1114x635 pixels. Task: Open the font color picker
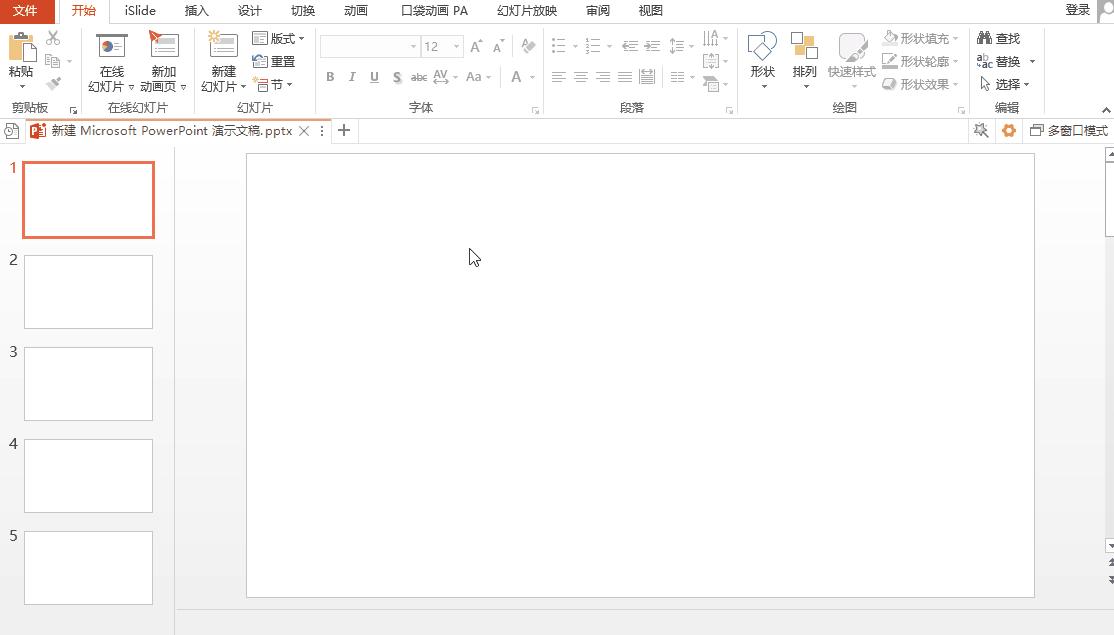(518, 77)
